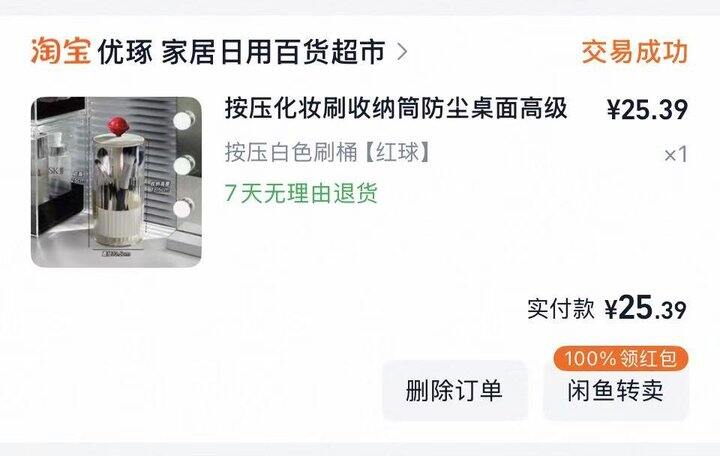Viewport: 720px width, 456px height.
Task: Click the paid total amount ¥25.39
Action: (x=645, y=308)
